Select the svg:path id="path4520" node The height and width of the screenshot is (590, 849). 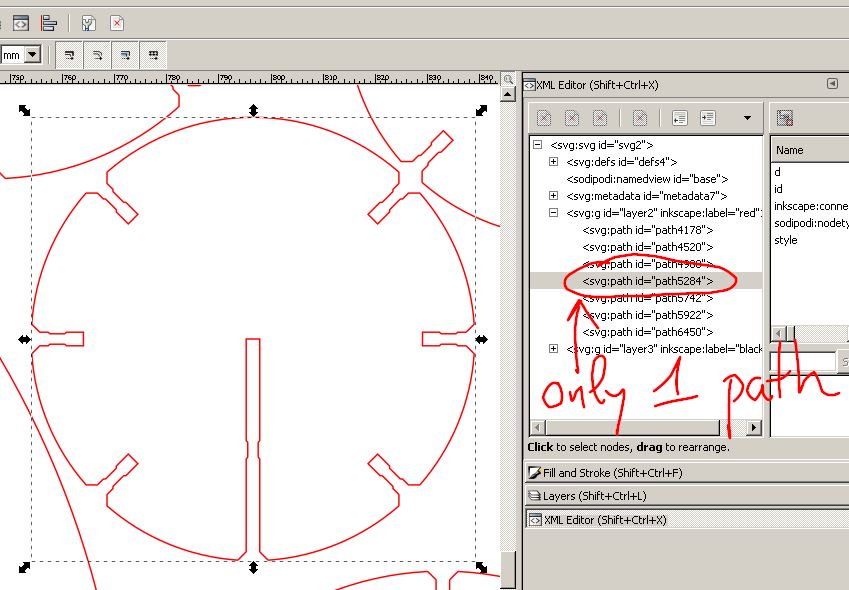coord(648,247)
